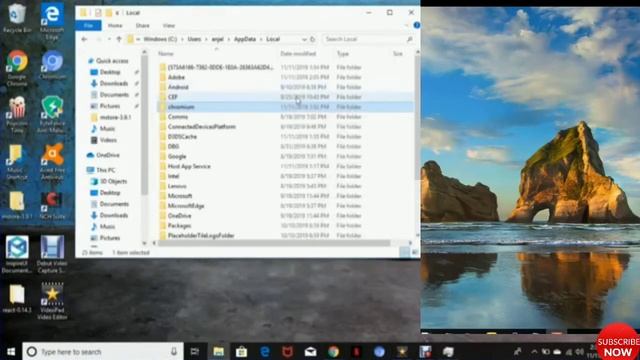Select the Packages folder row

pyautogui.click(x=285, y=226)
